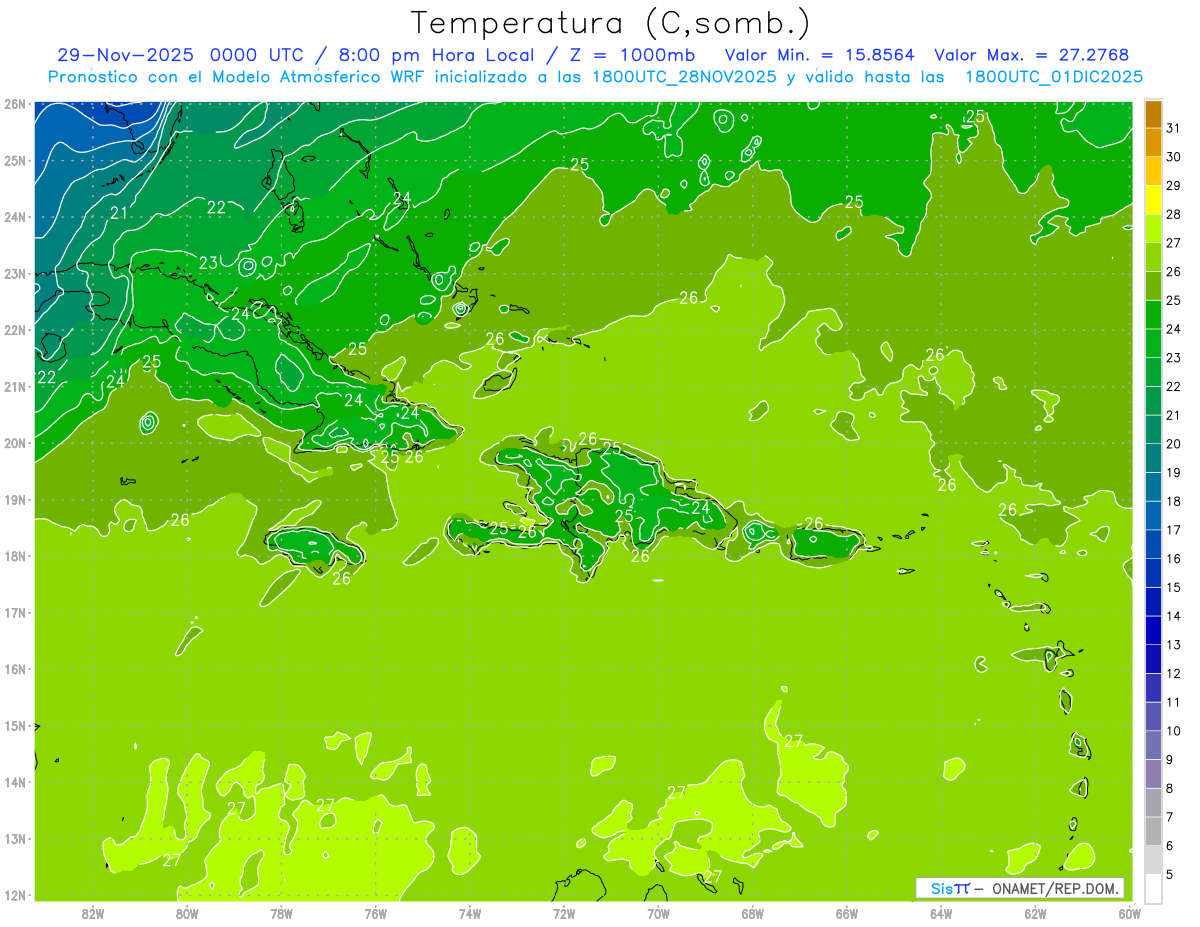Click the "18N" latitude axis label
Screen dimensions: 1200x927
pyautogui.click(x=15, y=556)
